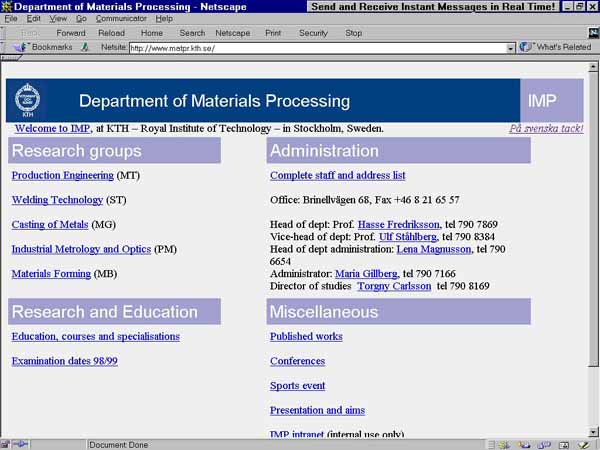Open Examination dates 98/99 link
This screenshot has width=600, height=450.
click(x=64, y=361)
